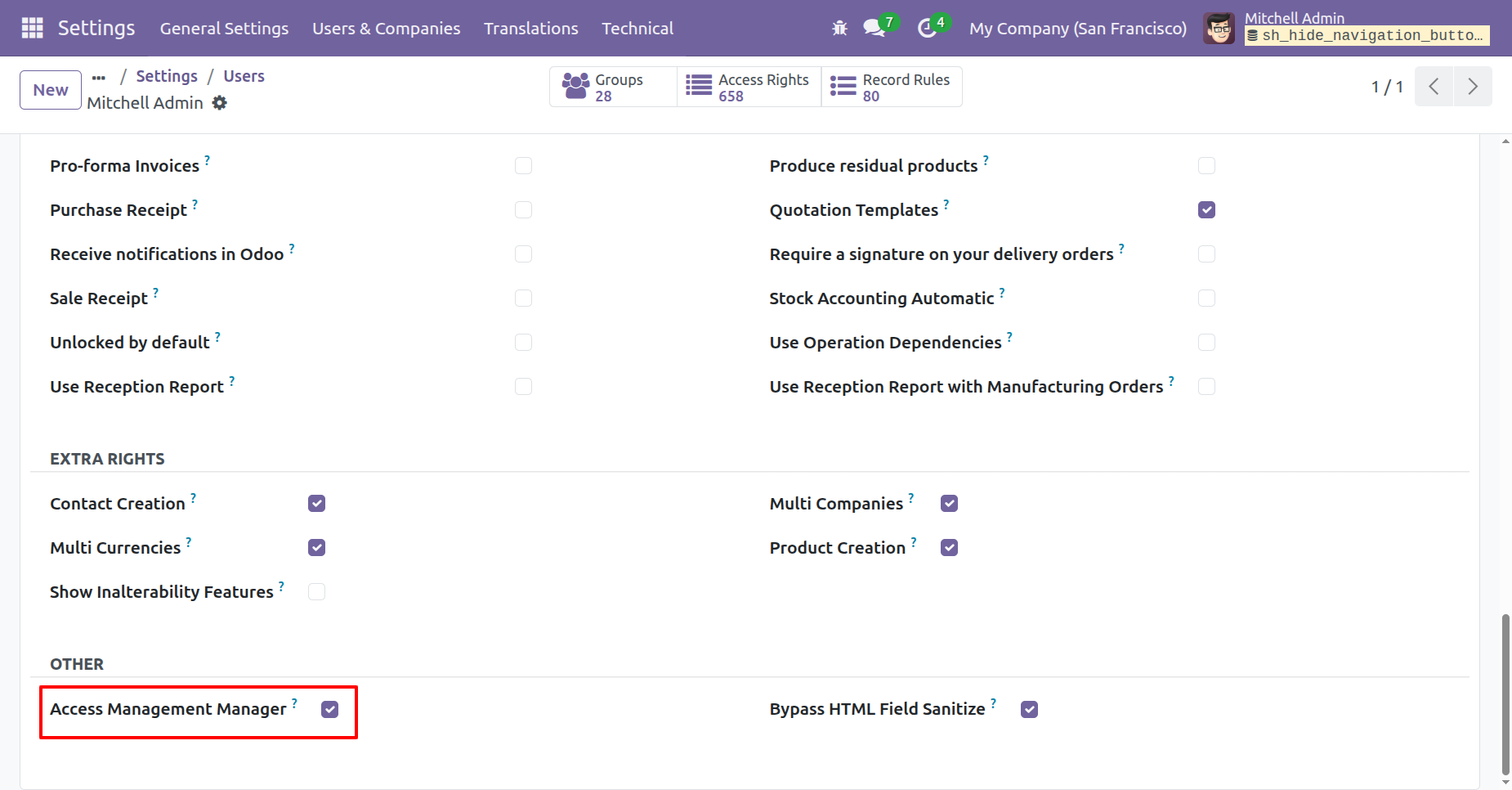
Task: Click the gear icon beside Mitchell Admin
Action: tap(219, 103)
